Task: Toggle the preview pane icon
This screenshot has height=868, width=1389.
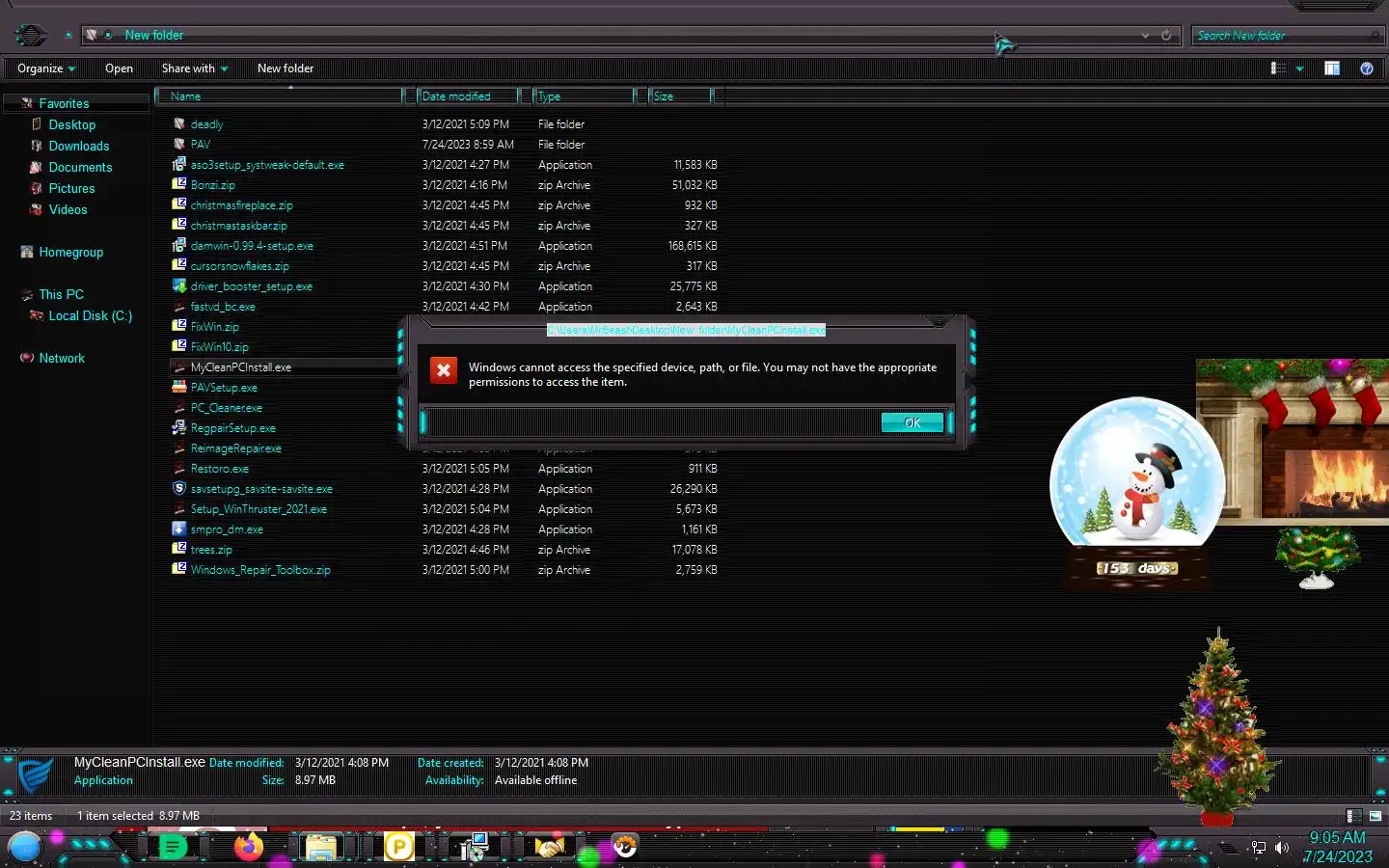Action: [1332, 68]
